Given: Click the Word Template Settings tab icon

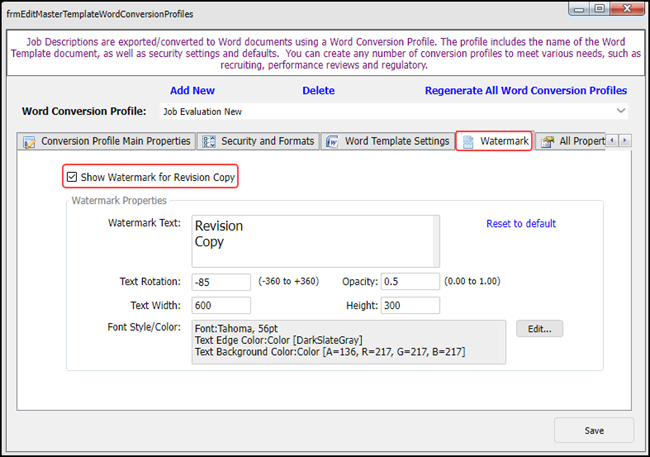Looking at the screenshot, I should tap(332, 142).
